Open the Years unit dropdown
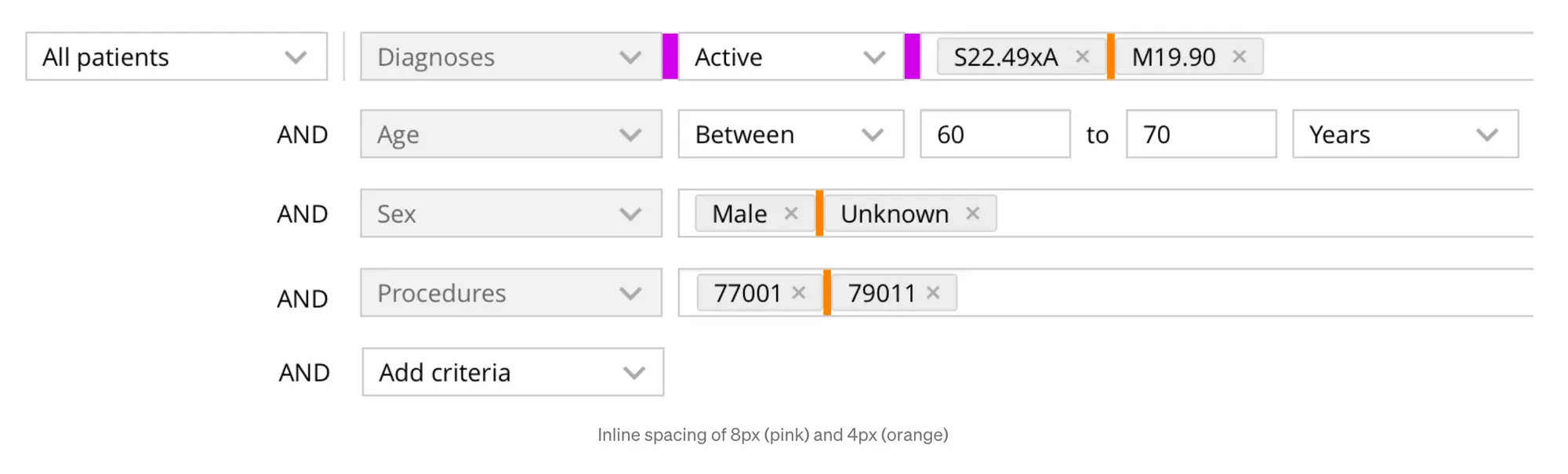The width and height of the screenshot is (1568, 474). point(1405,135)
